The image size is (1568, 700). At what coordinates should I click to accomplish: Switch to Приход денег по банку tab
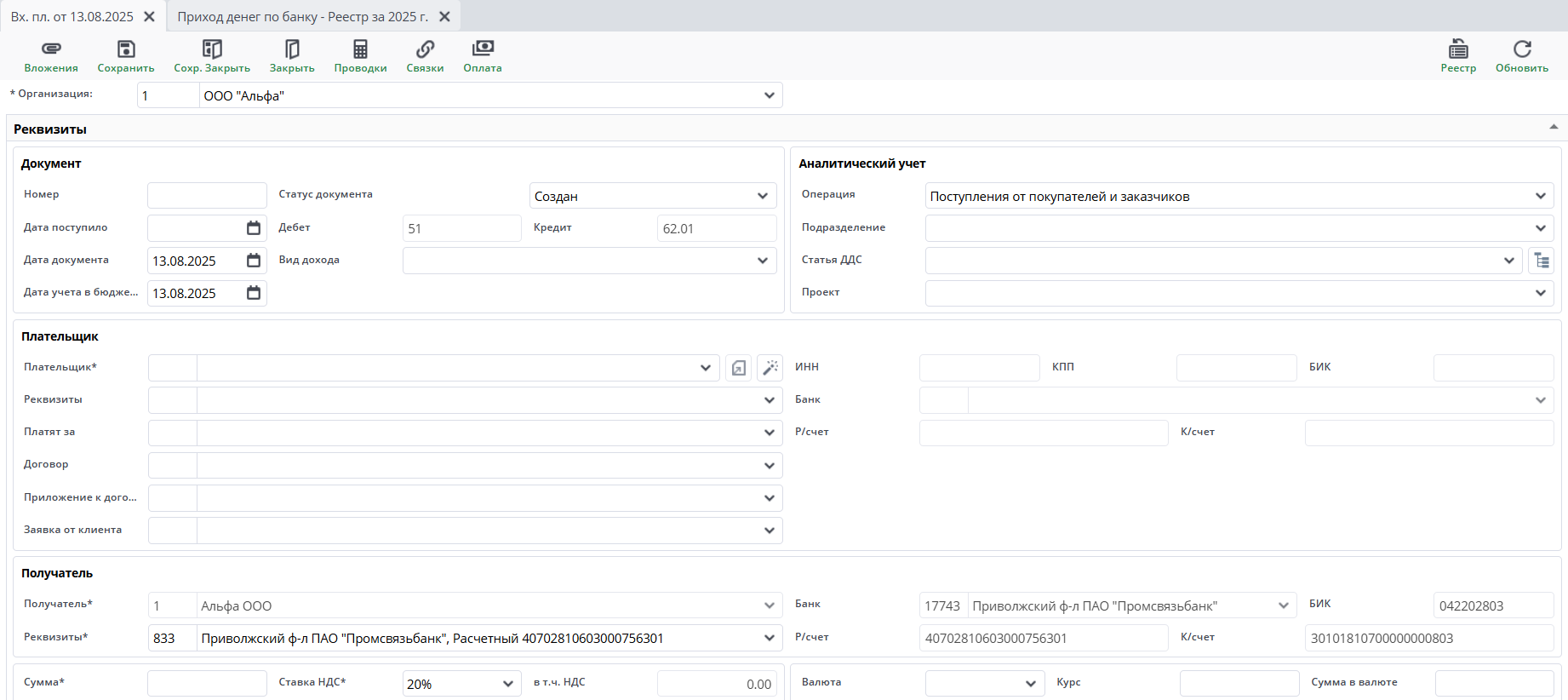click(302, 17)
